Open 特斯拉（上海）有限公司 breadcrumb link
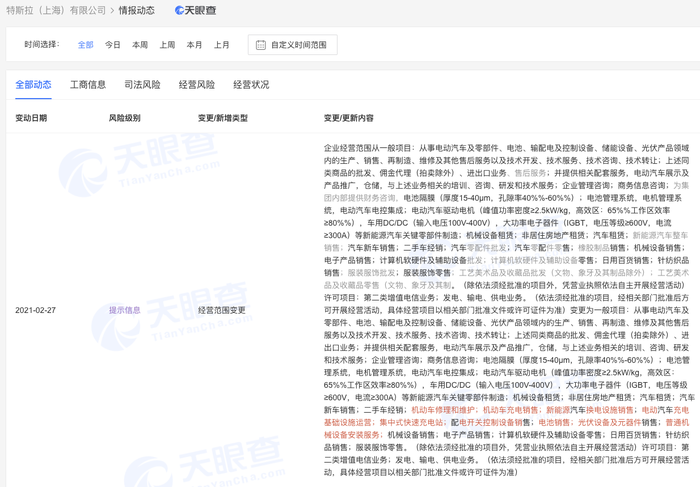The width and height of the screenshot is (700, 487). (56, 10)
